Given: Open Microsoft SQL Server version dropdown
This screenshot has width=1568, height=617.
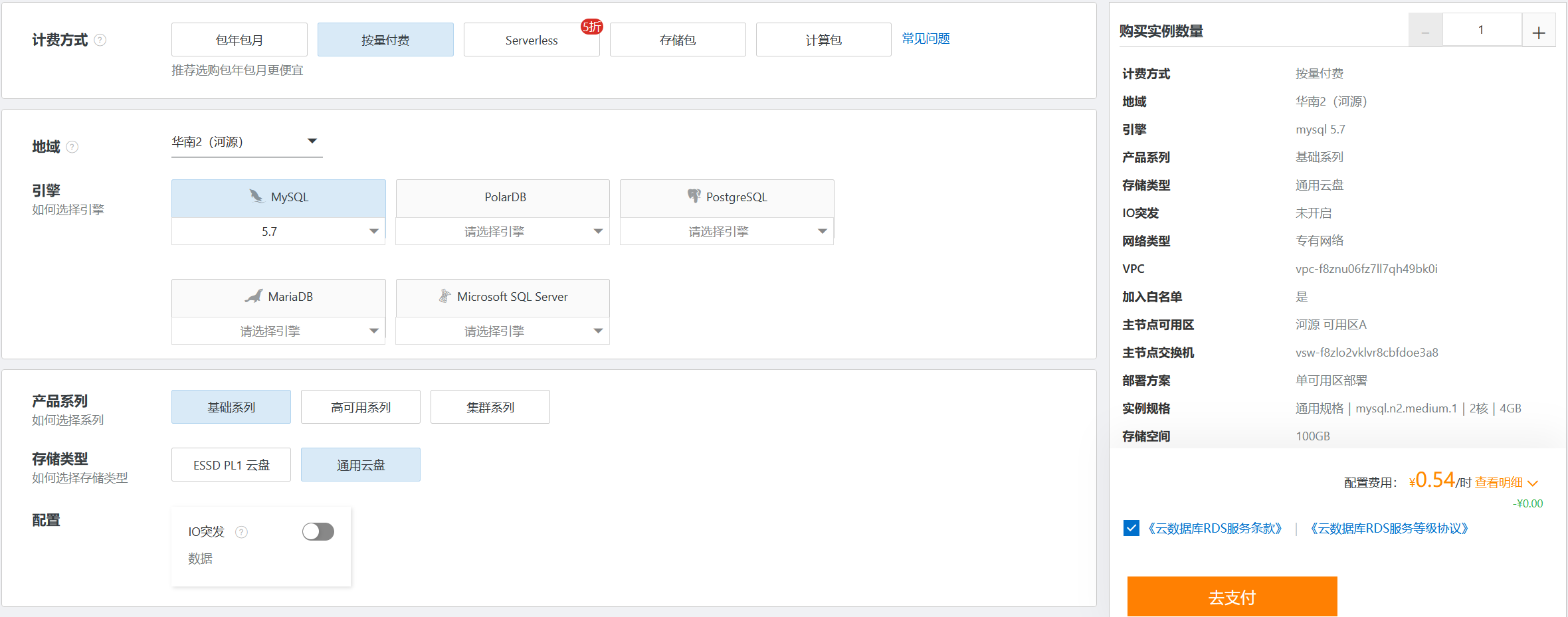Looking at the screenshot, I should tap(502, 331).
